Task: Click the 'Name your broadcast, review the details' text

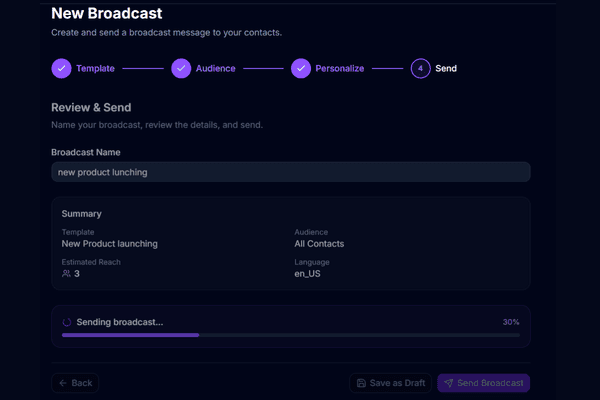Action: point(157,125)
